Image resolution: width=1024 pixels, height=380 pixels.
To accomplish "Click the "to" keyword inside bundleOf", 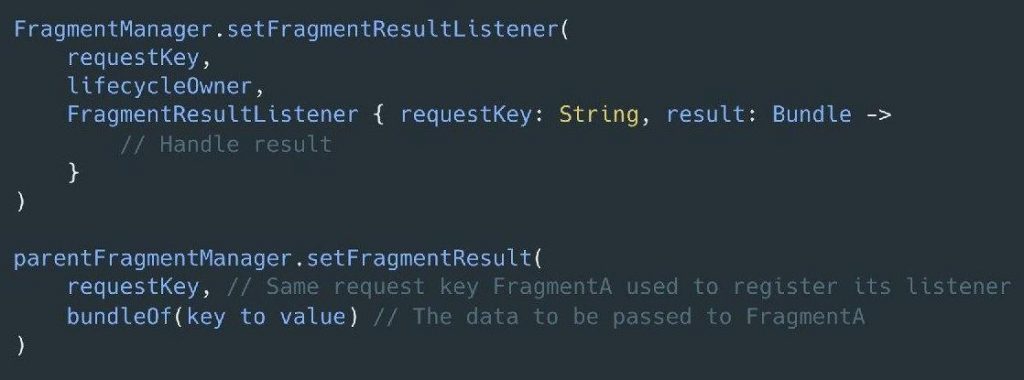I will [253, 317].
